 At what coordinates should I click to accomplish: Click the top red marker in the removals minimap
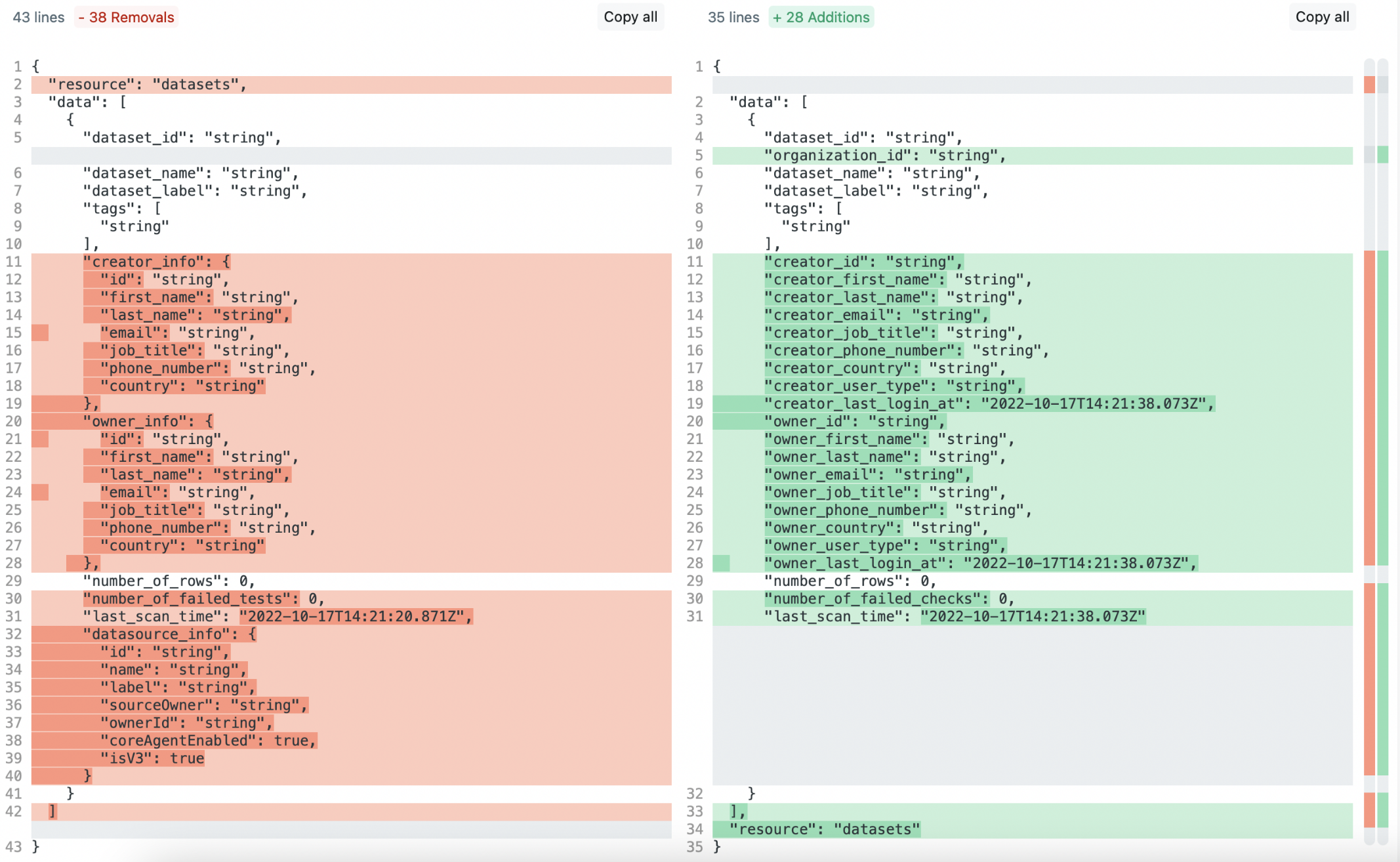pos(1369,84)
